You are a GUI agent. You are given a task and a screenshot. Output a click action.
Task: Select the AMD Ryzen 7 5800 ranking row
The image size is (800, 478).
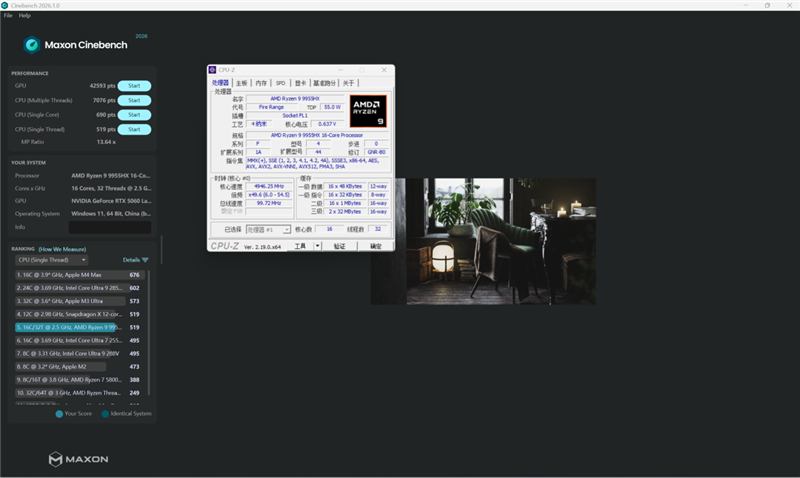click(80, 380)
